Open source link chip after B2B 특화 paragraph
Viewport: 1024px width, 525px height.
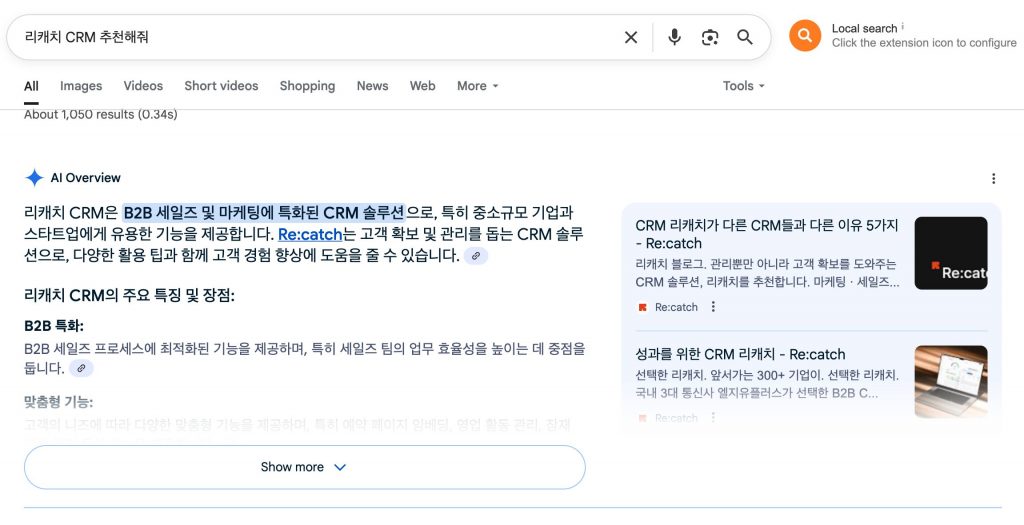tap(81, 368)
